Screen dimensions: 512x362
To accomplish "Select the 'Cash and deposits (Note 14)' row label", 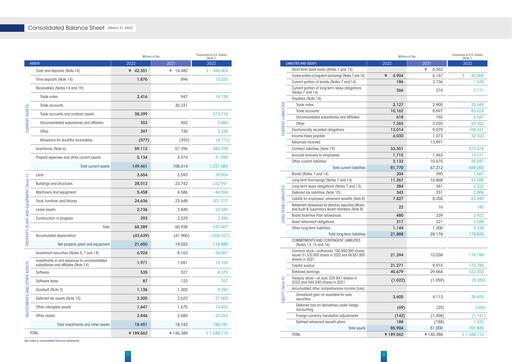I will click(58, 71).
